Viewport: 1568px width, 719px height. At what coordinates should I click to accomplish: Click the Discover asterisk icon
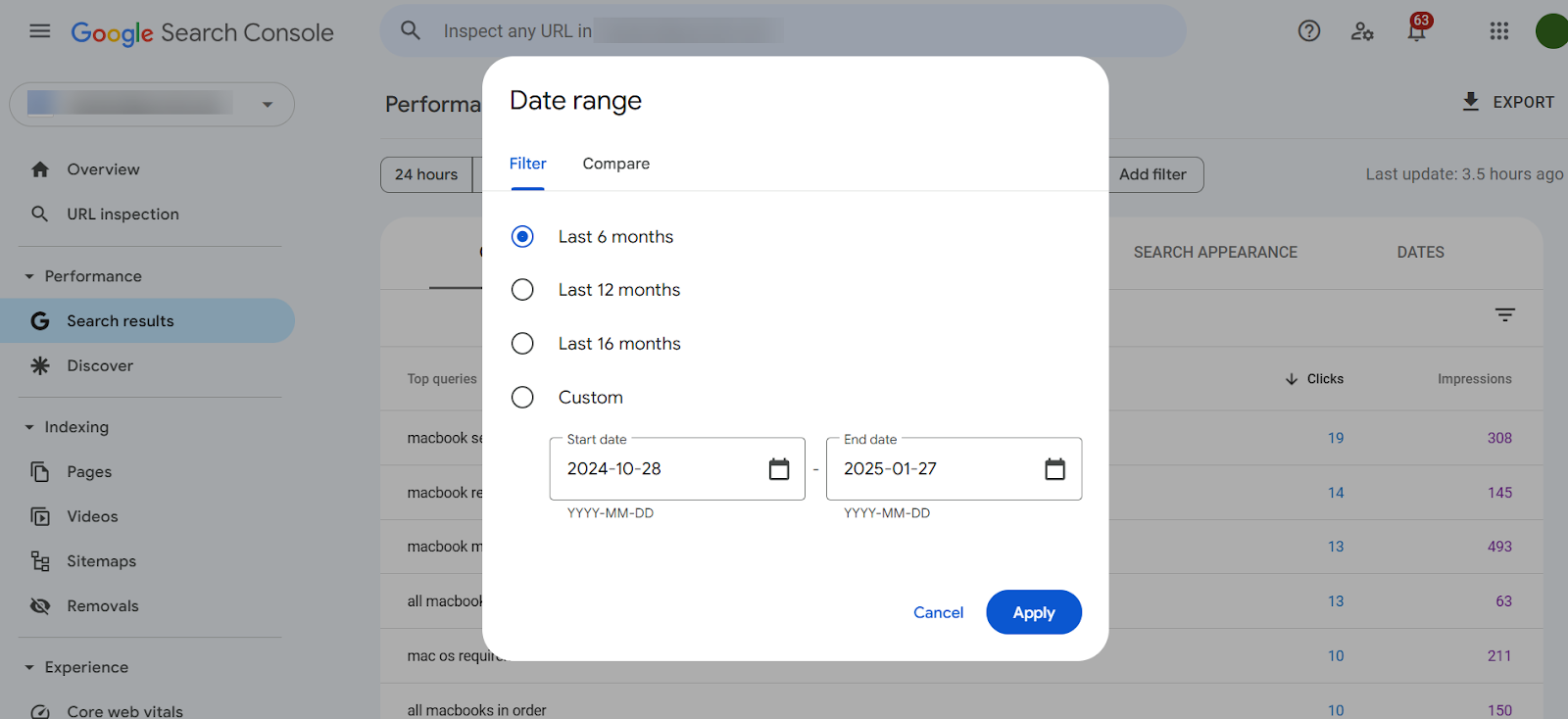[40, 365]
